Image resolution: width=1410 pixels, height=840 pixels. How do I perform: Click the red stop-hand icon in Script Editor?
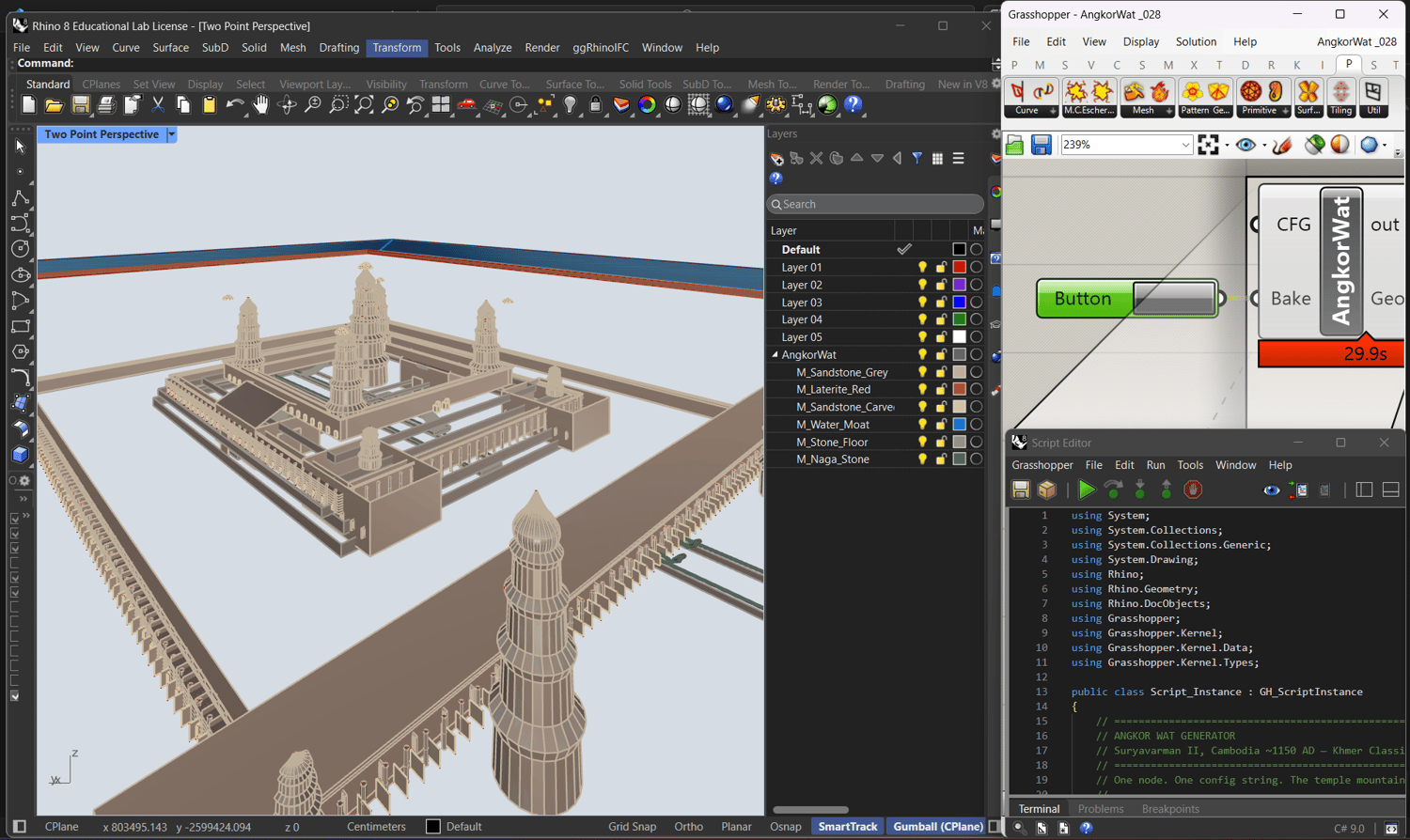click(1192, 490)
